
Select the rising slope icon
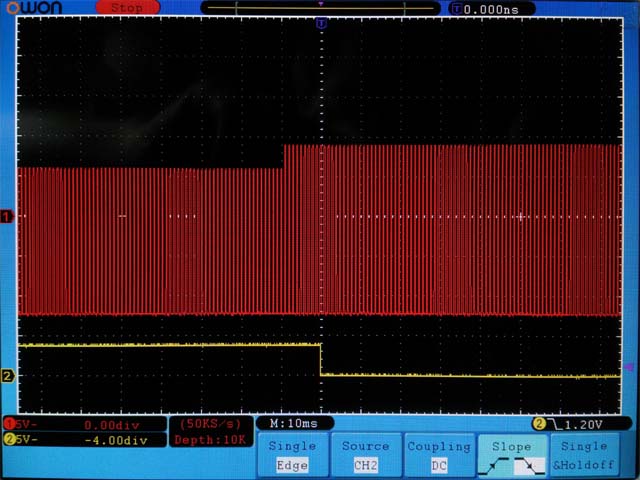pos(494,466)
